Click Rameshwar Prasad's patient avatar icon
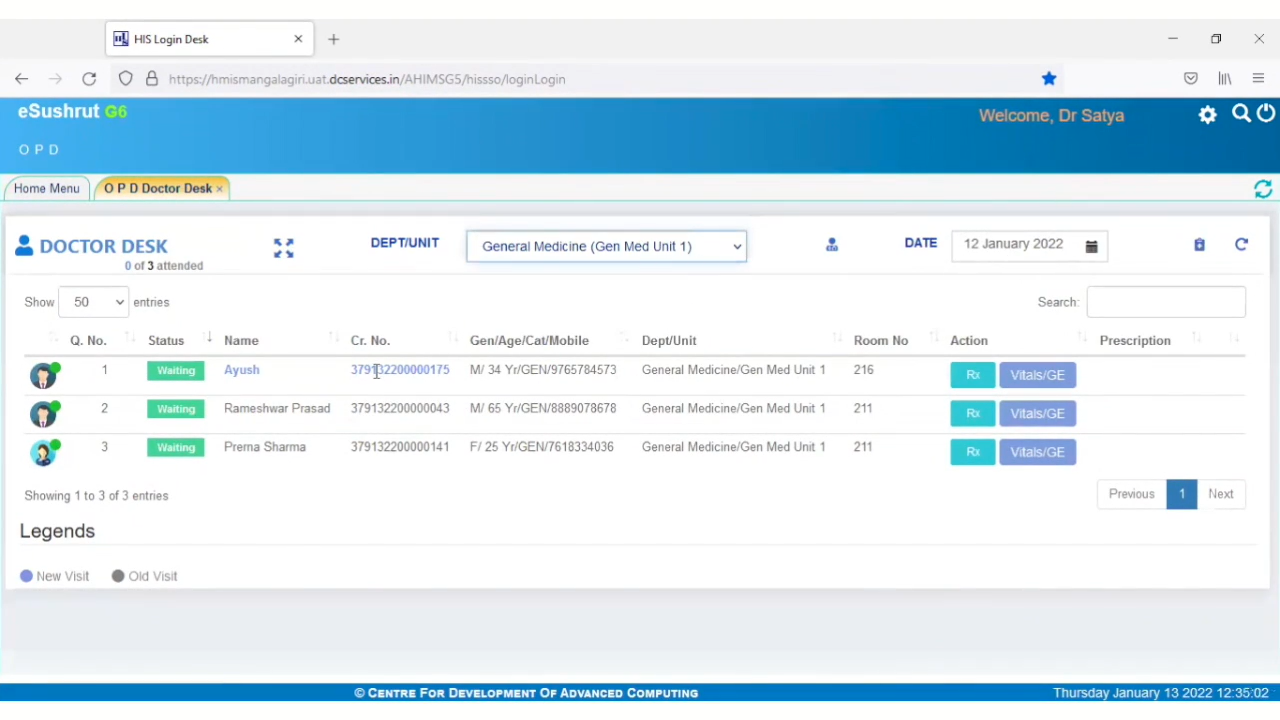This screenshot has height=720, width=1280. pyautogui.click(x=43, y=414)
